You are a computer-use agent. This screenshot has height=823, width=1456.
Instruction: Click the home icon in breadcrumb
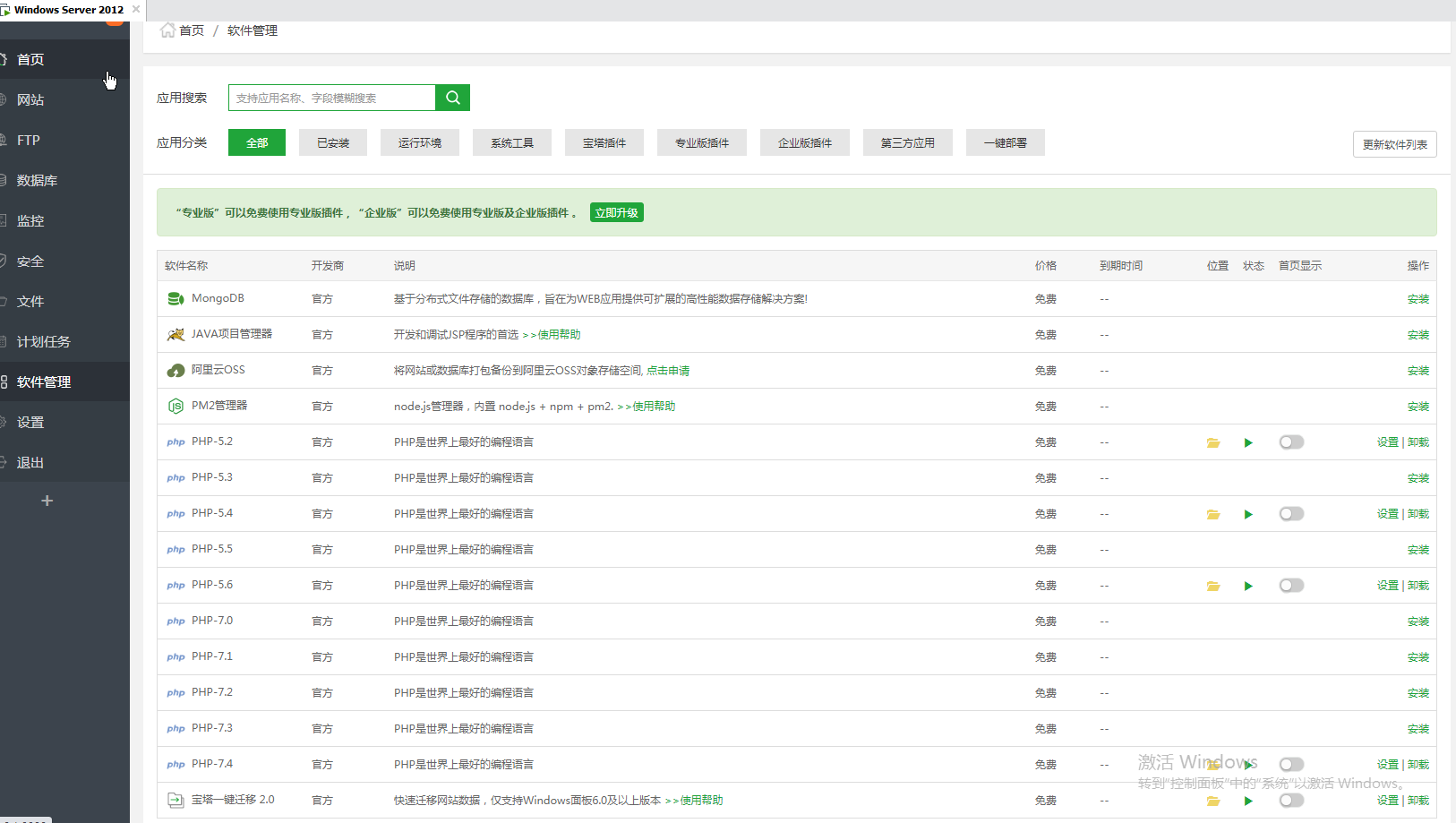[x=167, y=30]
